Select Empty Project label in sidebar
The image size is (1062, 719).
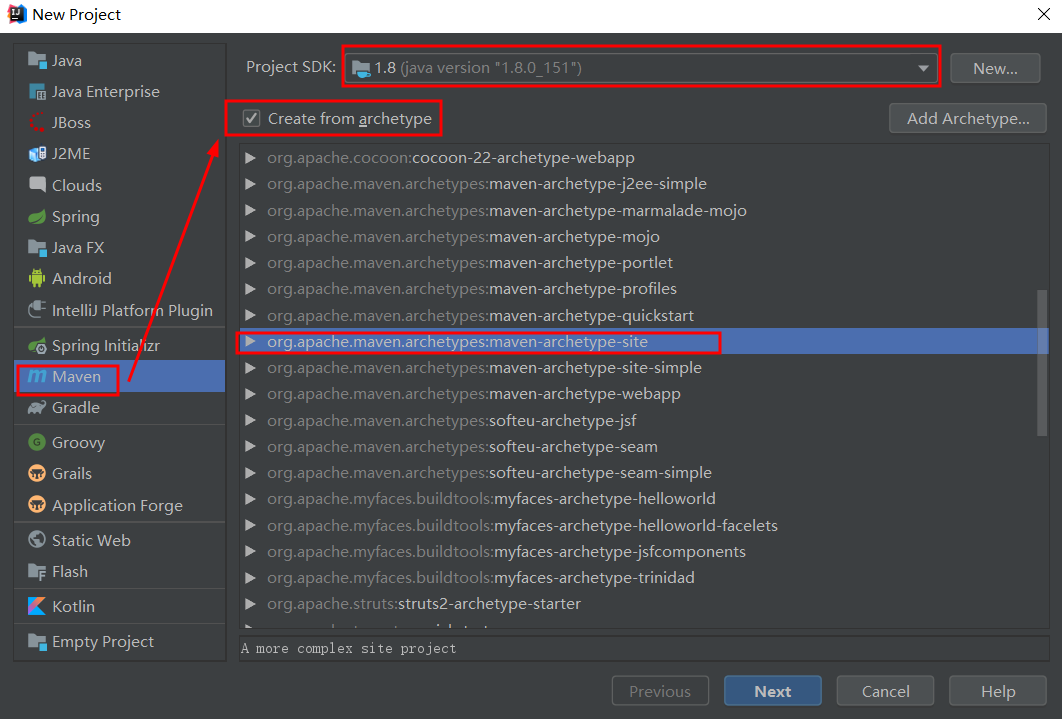tap(103, 642)
